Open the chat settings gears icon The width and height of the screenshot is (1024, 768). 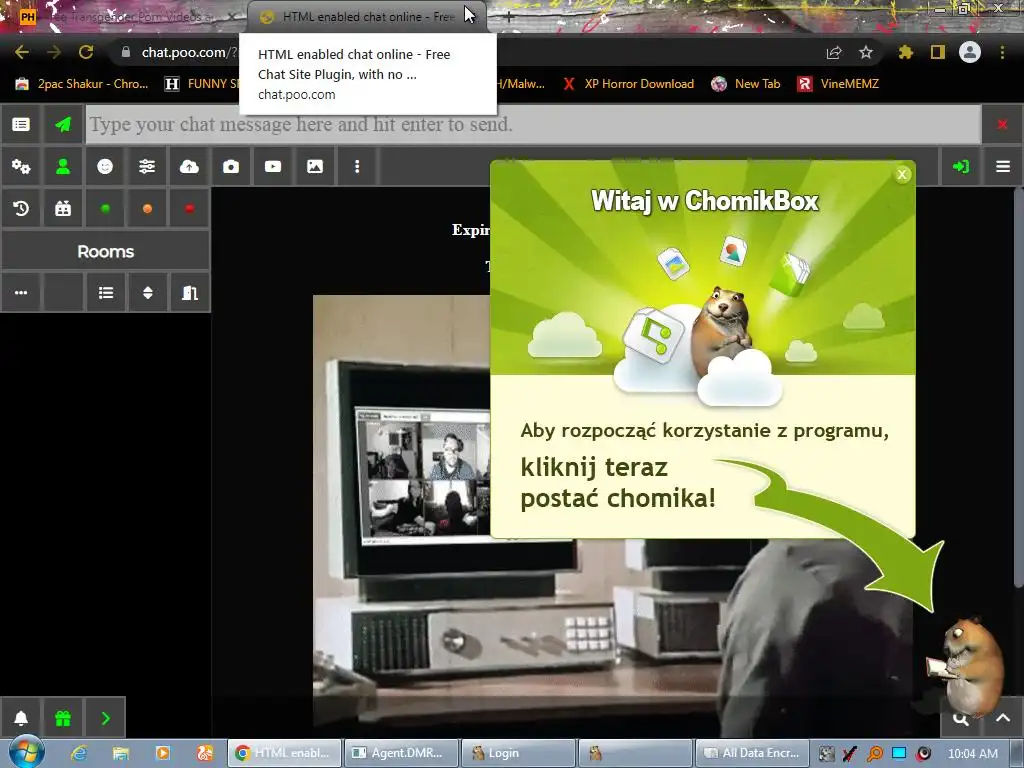click(x=21, y=167)
